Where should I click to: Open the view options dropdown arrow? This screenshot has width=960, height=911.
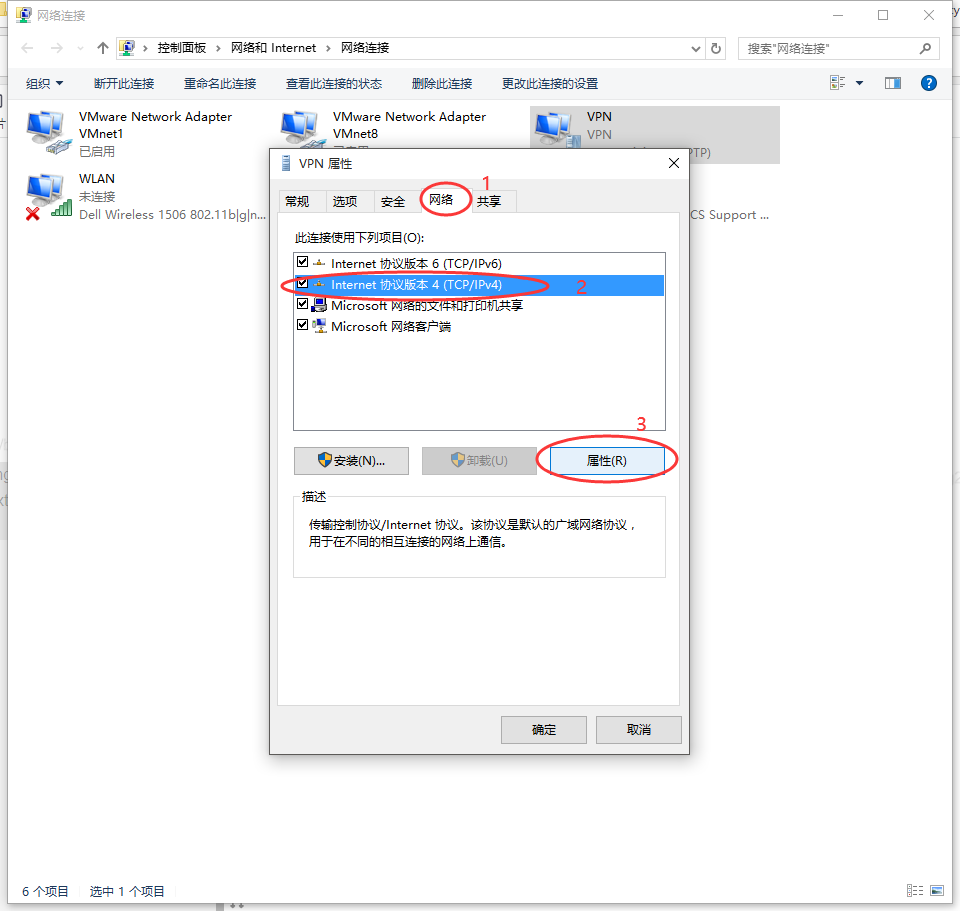point(859,83)
